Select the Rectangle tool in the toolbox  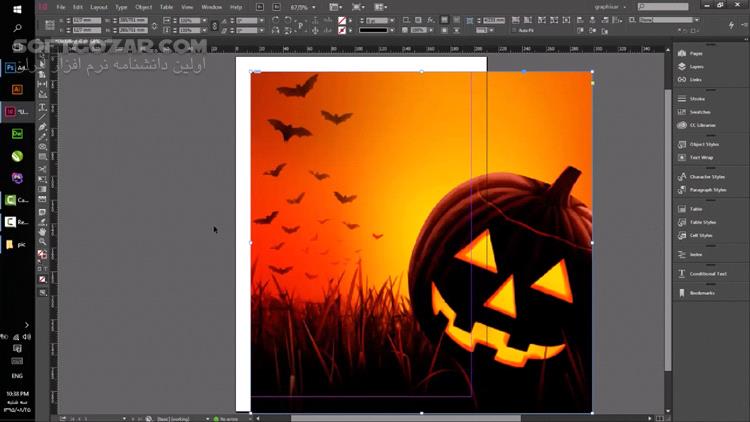click(x=43, y=157)
